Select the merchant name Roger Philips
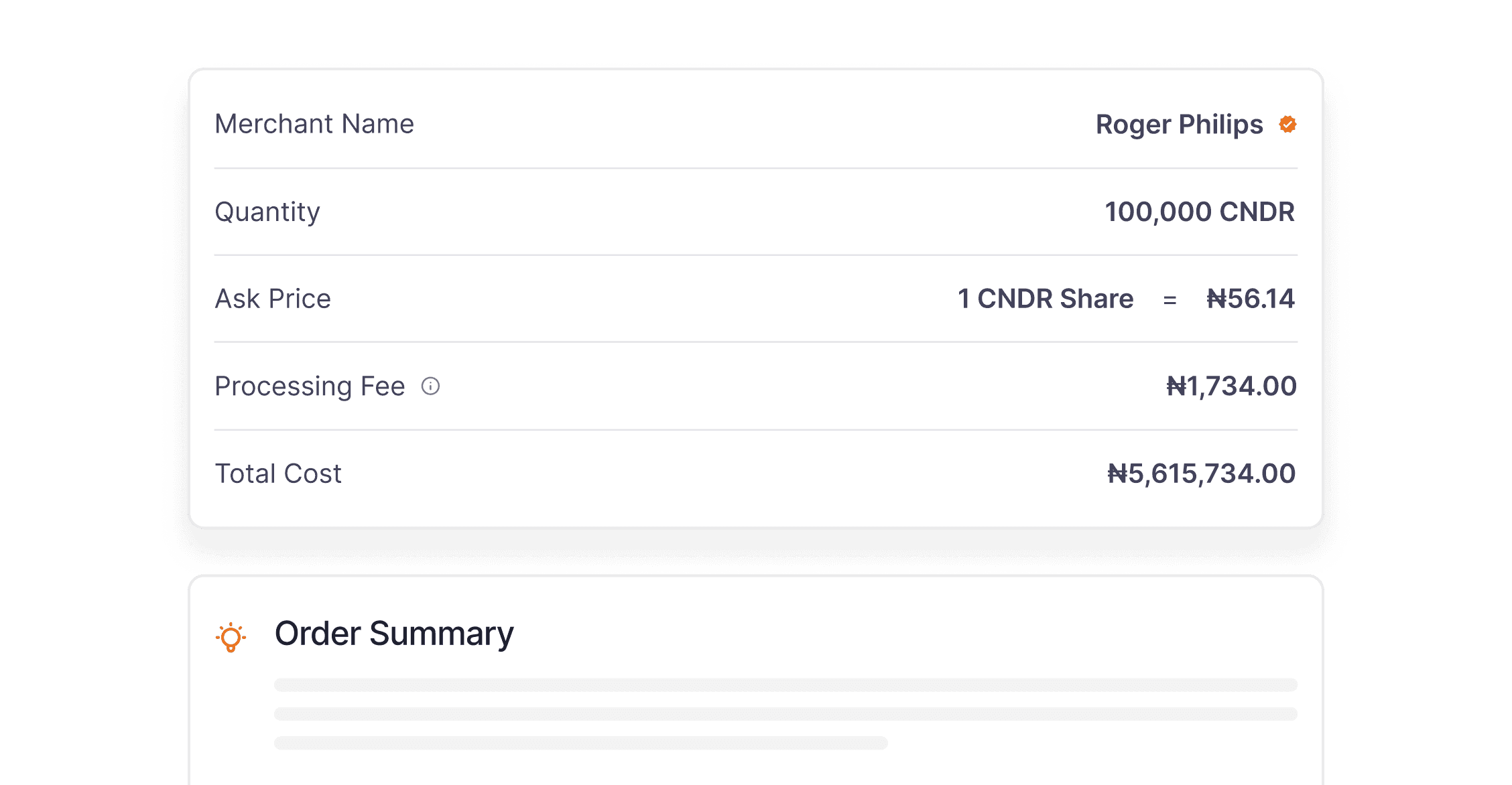 (1179, 125)
